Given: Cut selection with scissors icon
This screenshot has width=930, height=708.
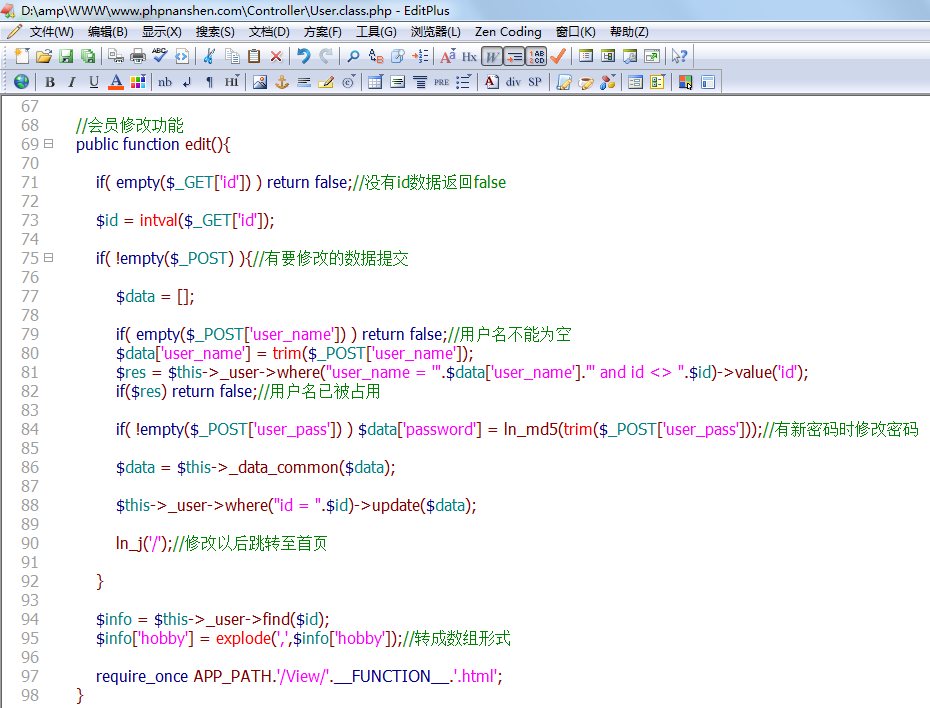Looking at the screenshot, I should click(x=209, y=56).
